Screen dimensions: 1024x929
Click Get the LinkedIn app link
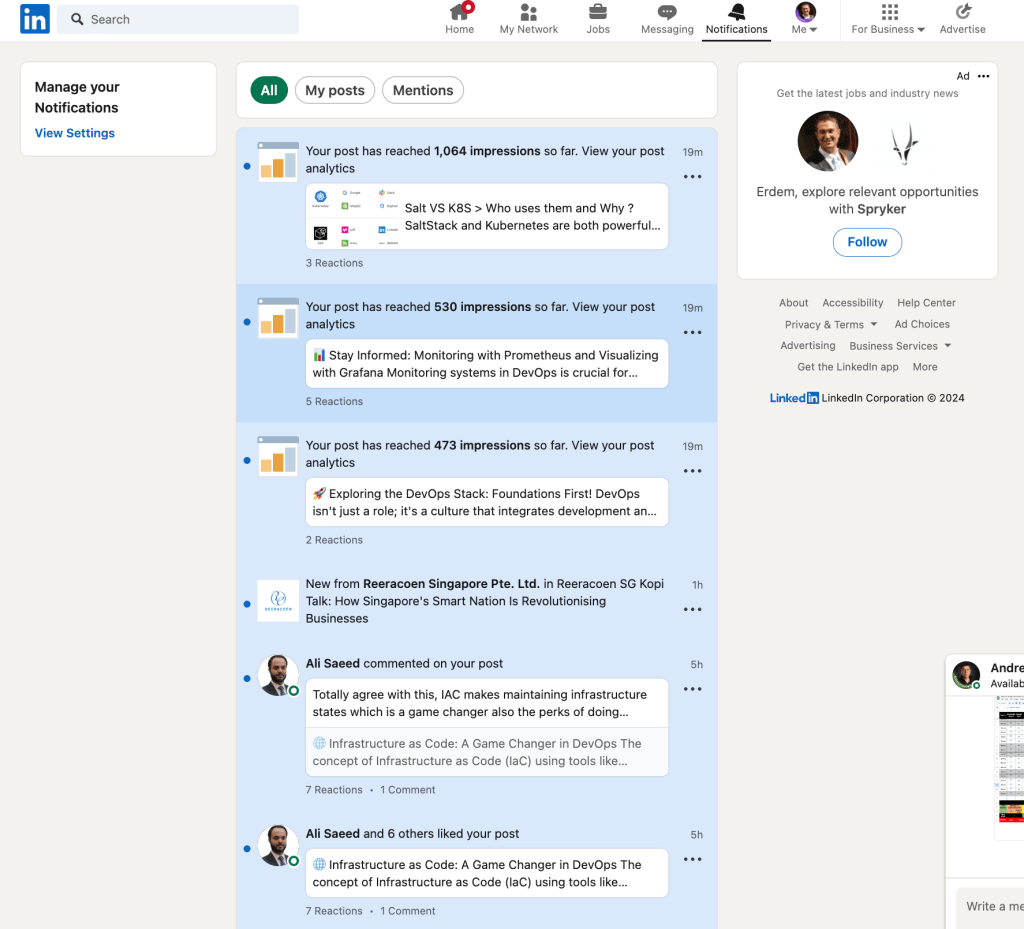(848, 367)
